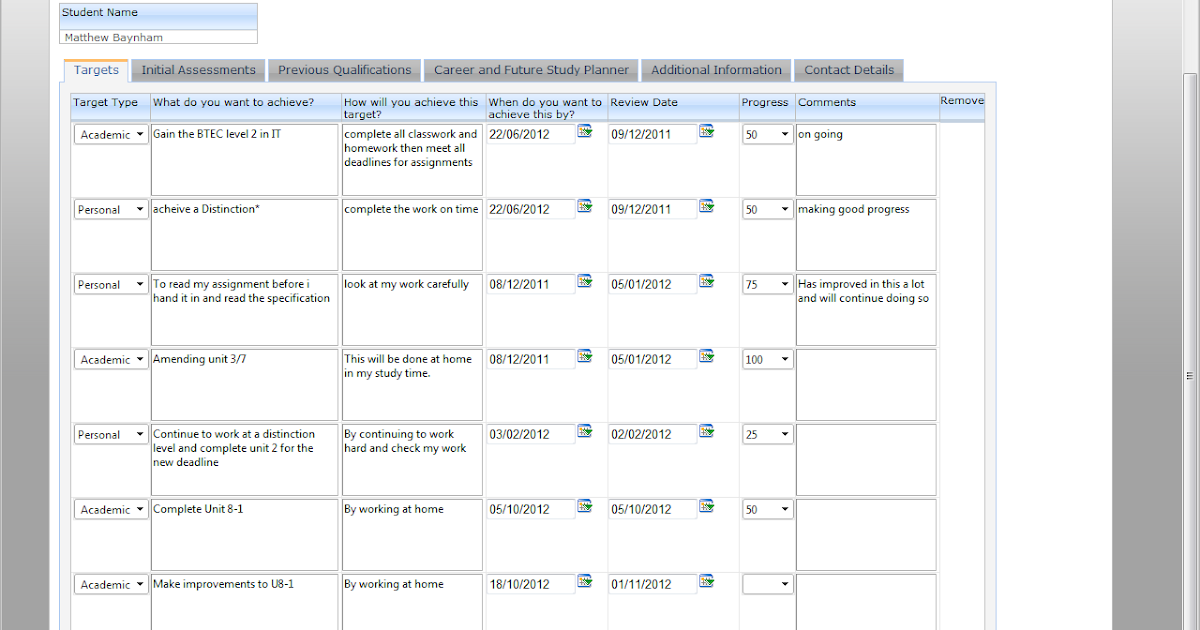
Task: Open review date calendar in Distinction* row
Action: 707,206
